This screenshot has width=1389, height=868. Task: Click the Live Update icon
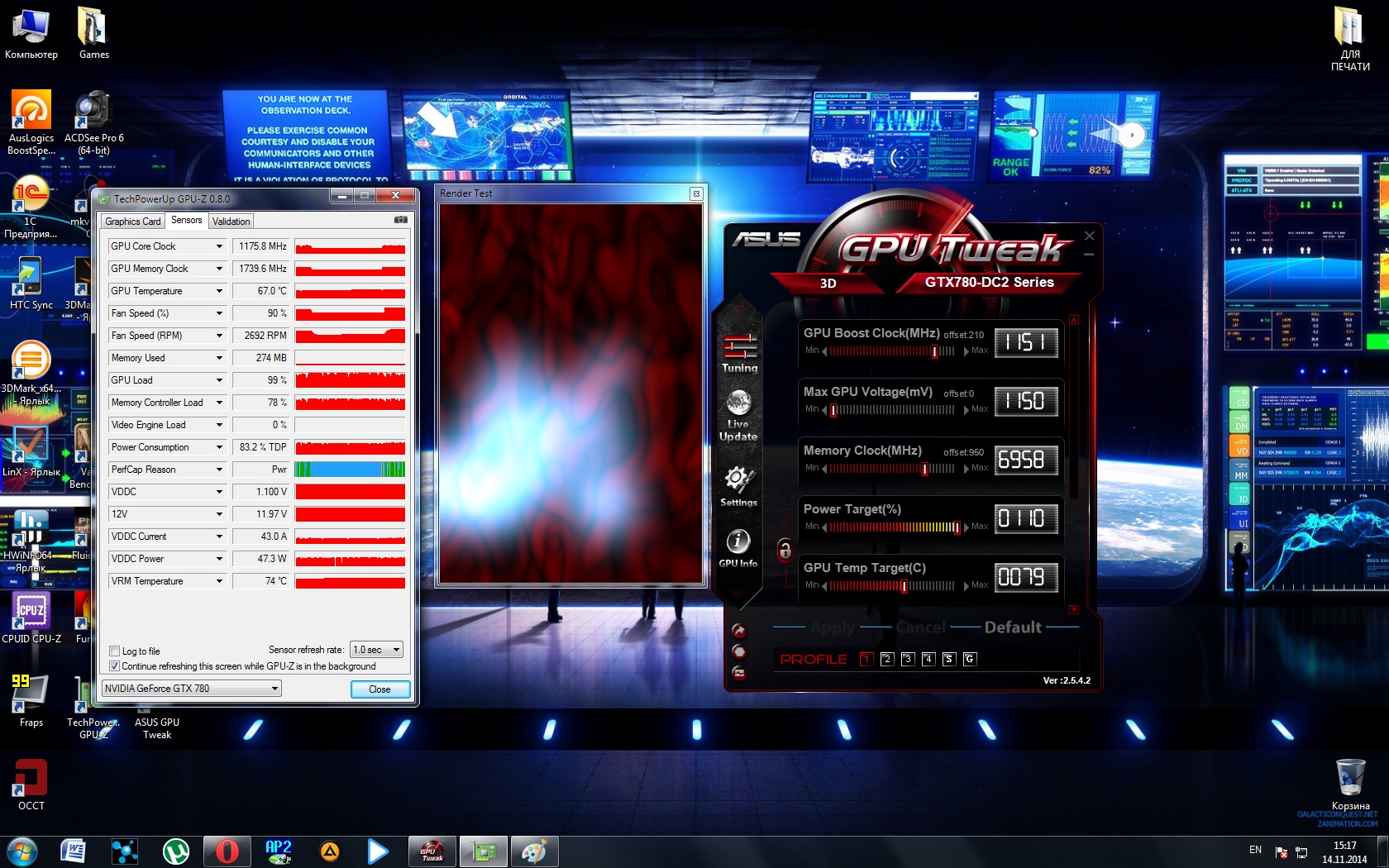tap(738, 413)
